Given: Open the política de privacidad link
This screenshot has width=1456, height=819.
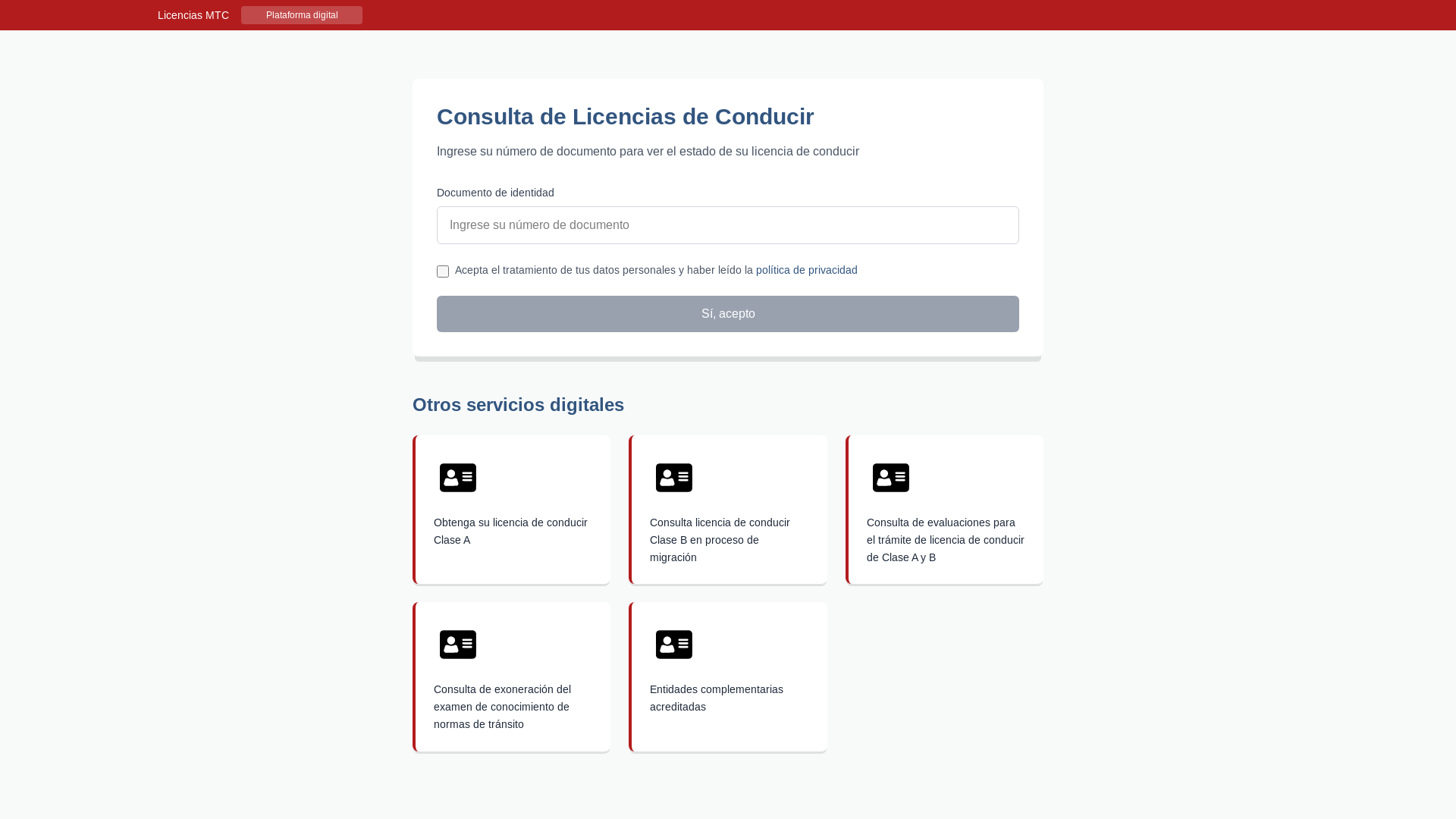Looking at the screenshot, I should tap(806, 270).
